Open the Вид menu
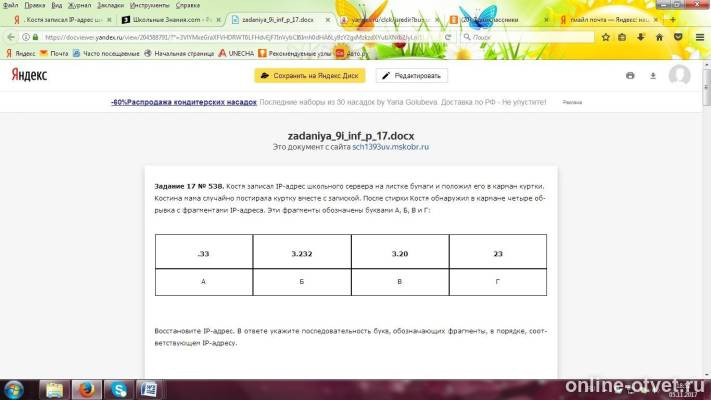 (56, 5)
